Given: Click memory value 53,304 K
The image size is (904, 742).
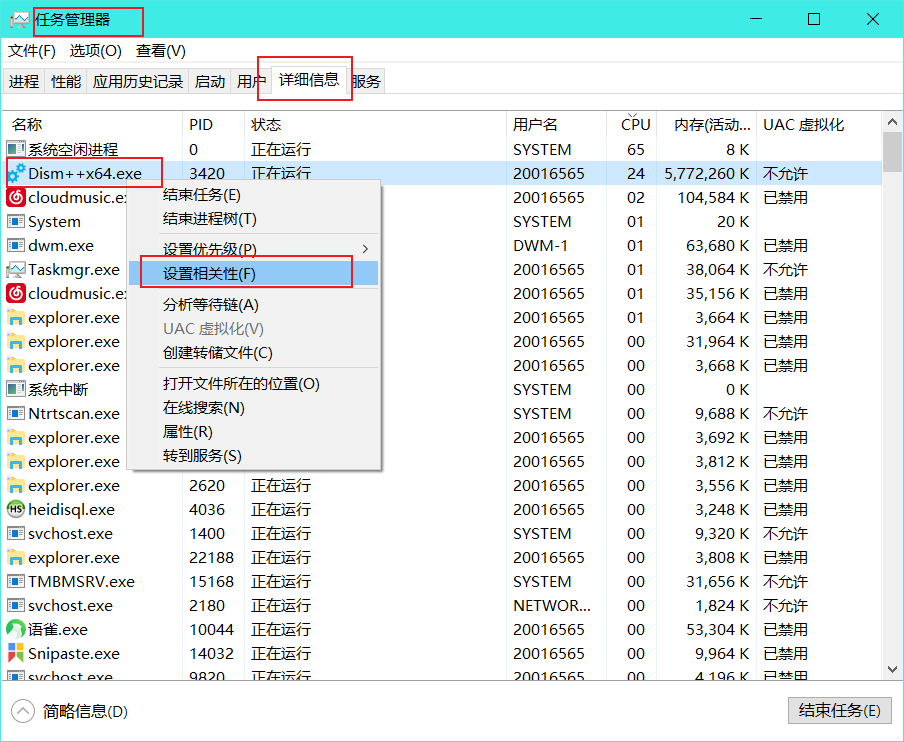Looking at the screenshot, I should click(718, 630).
